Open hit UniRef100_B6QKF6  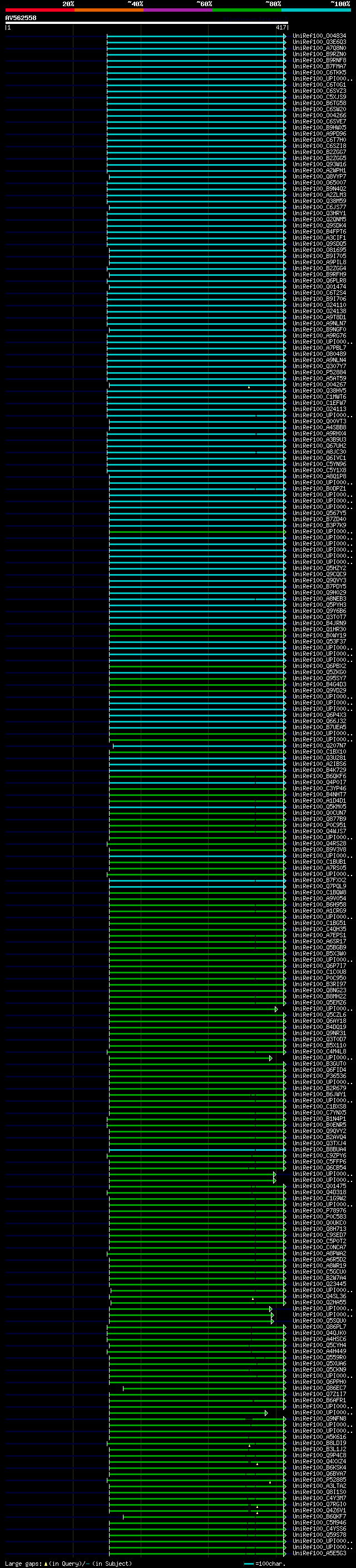pyautogui.click(x=319, y=776)
